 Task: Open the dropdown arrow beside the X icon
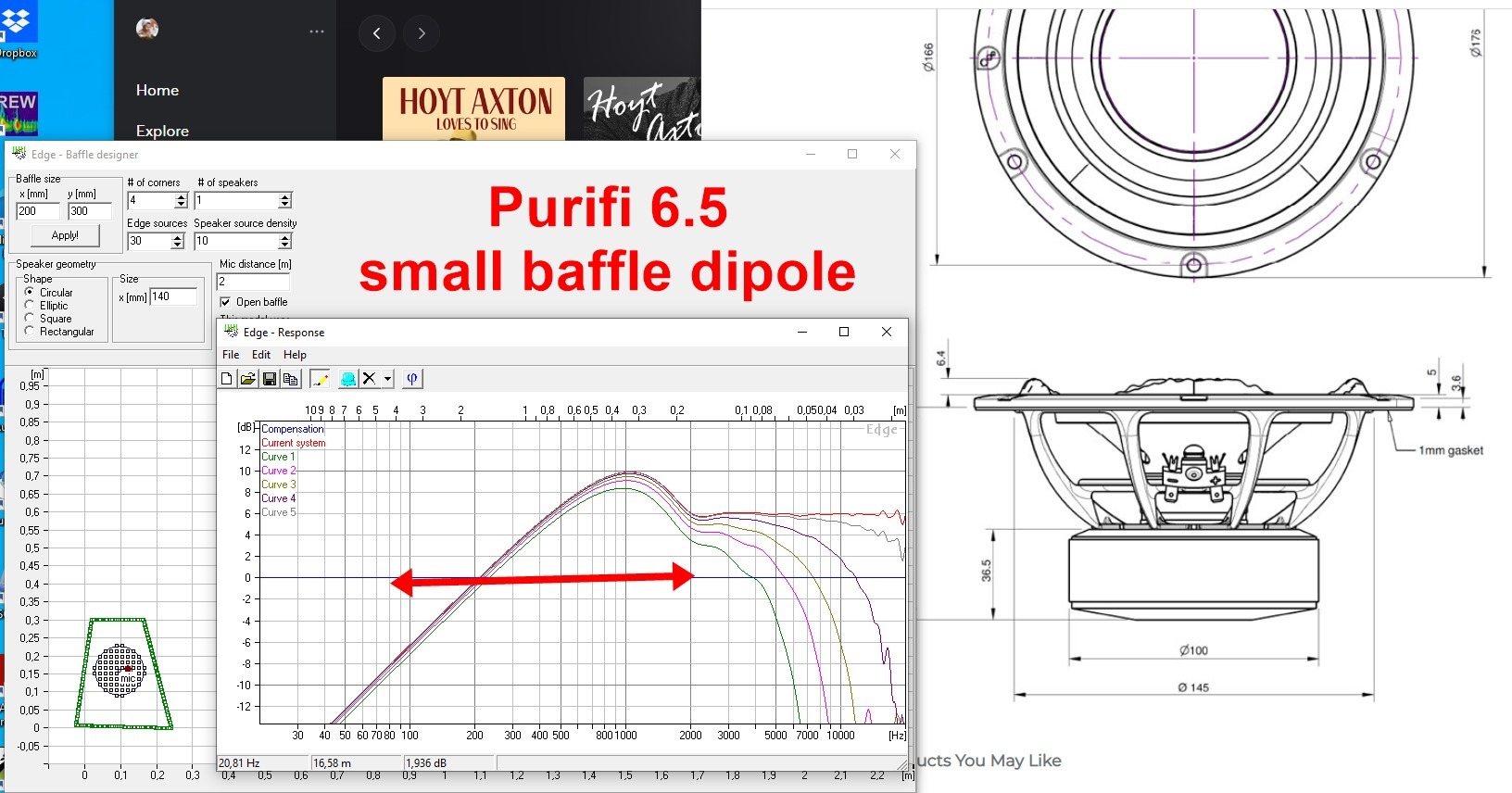pyautogui.click(x=387, y=378)
